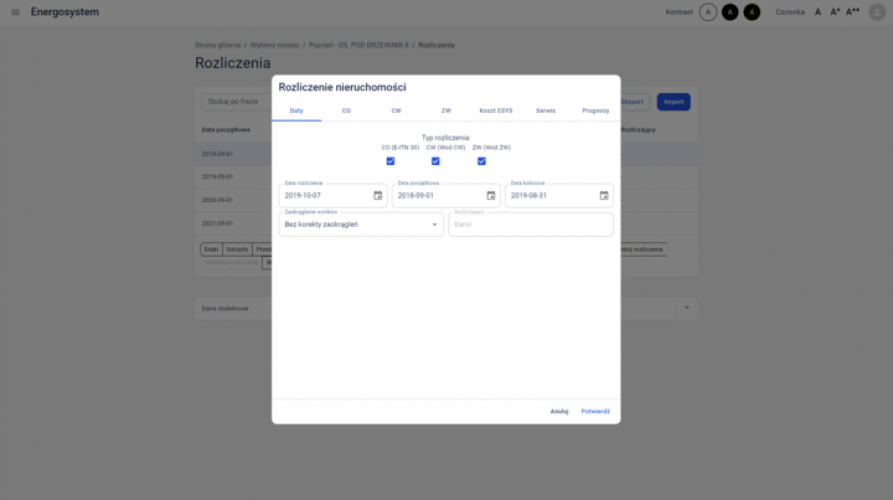Click the Data końcowa date field
893x500 pixels.
pos(559,195)
